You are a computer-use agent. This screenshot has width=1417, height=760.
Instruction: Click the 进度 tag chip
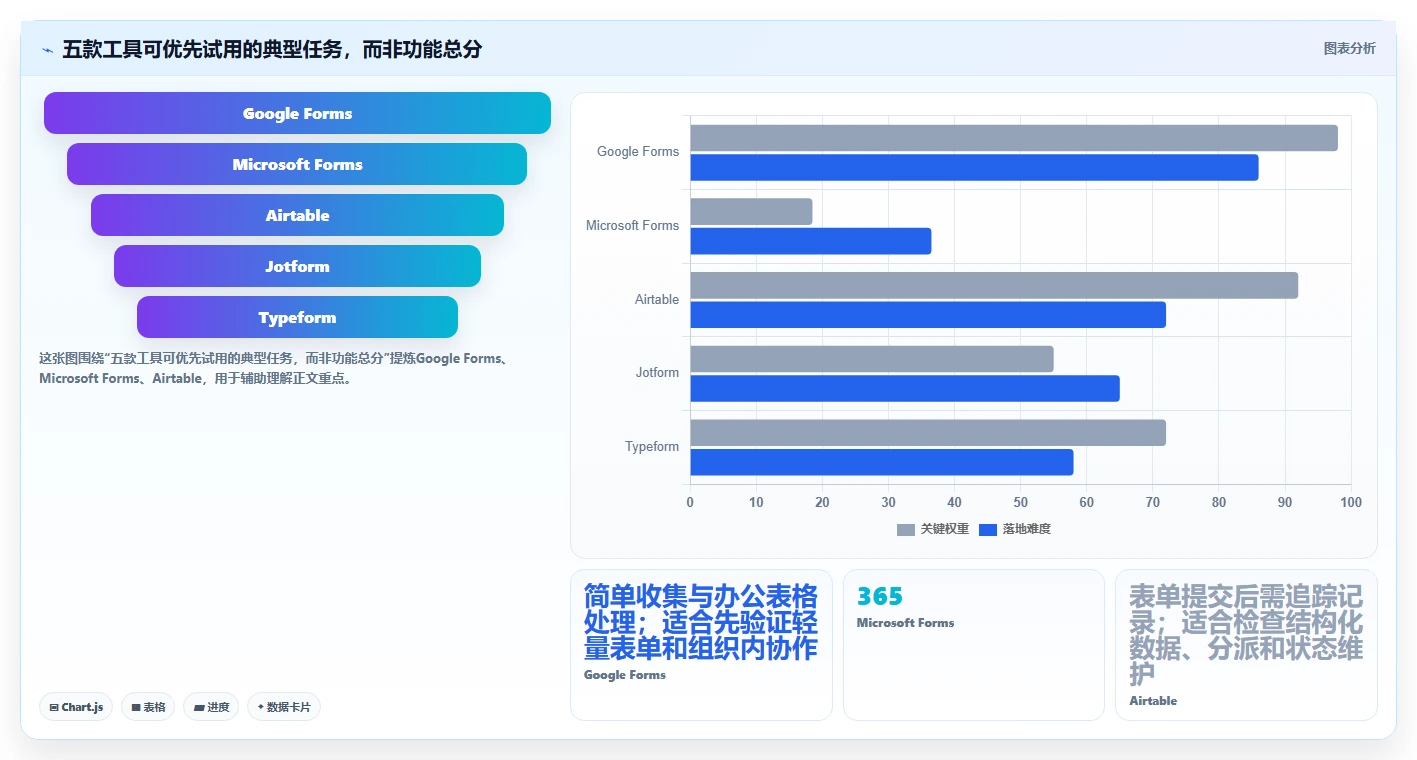pos(211,707)
